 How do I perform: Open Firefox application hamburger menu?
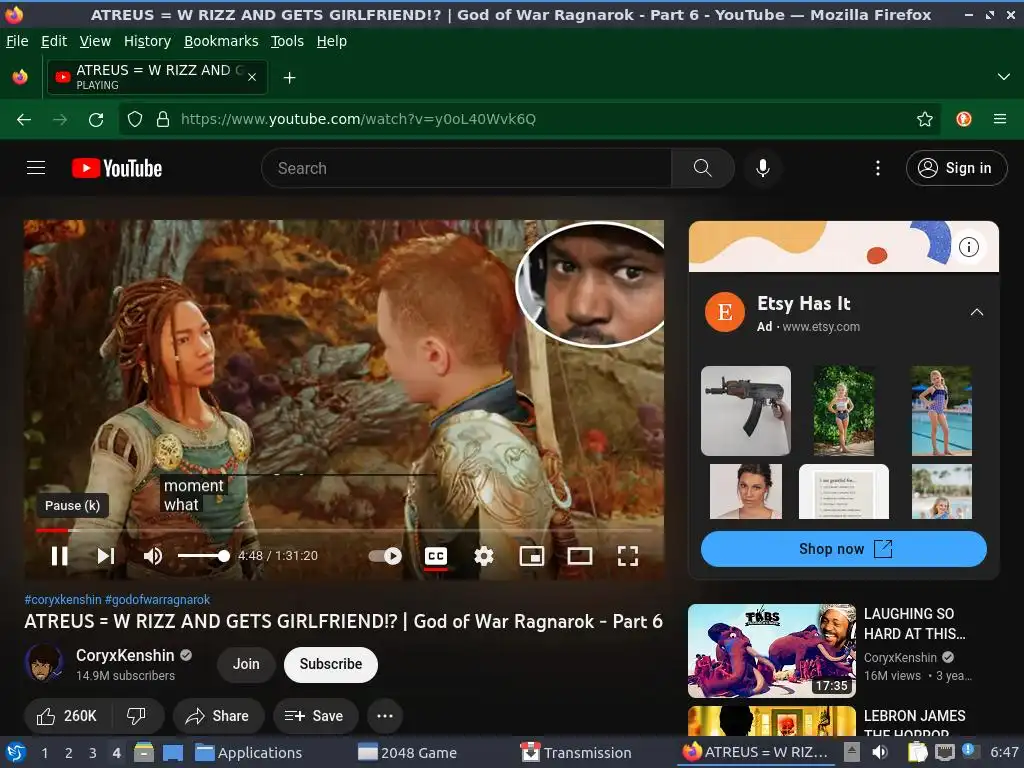(999, 120)
